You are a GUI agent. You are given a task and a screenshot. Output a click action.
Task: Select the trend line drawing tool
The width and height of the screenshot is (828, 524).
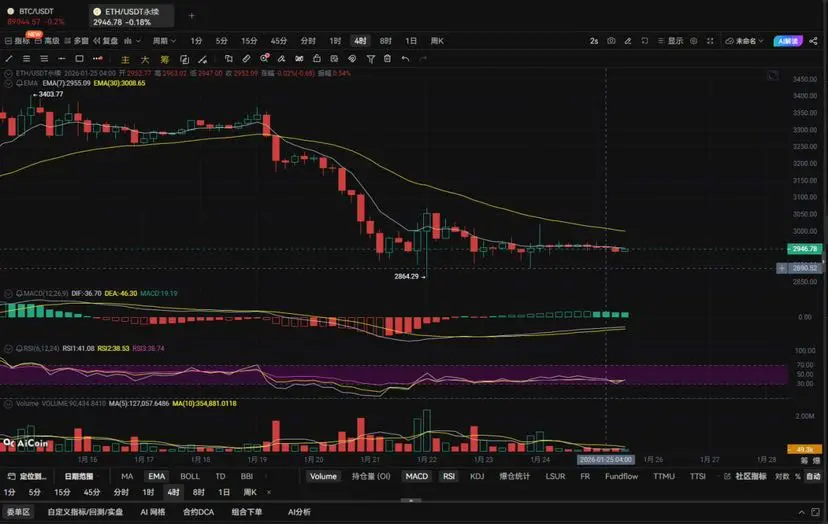pos(9,59)
